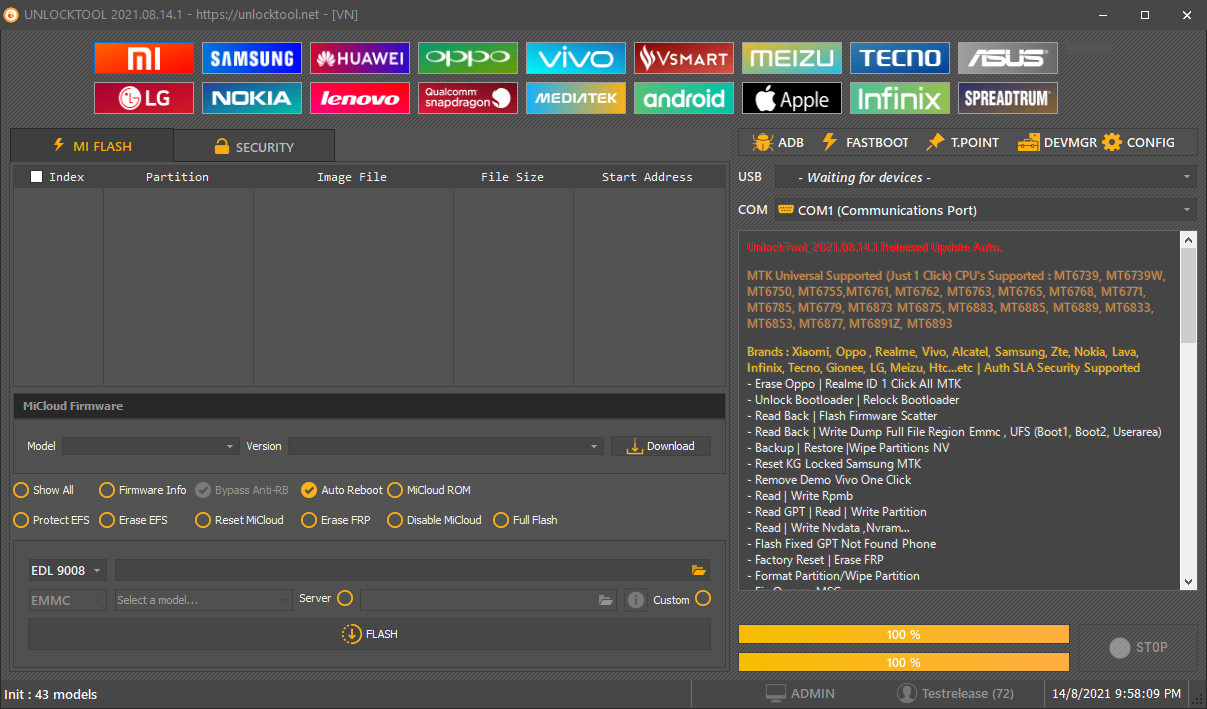Toggle the Server radio option
The height and width of the screenshot is (709, 1207).
[345, 598]
